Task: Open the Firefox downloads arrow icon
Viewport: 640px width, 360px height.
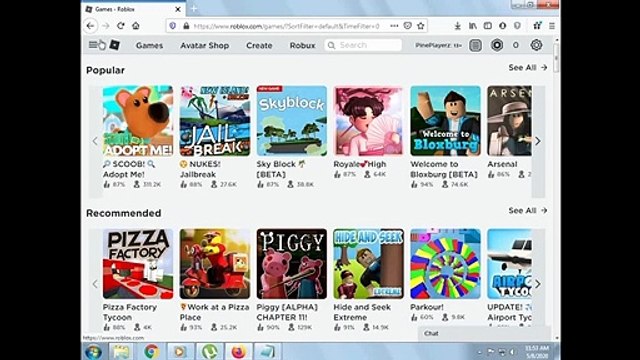Action: coord(458,26)
